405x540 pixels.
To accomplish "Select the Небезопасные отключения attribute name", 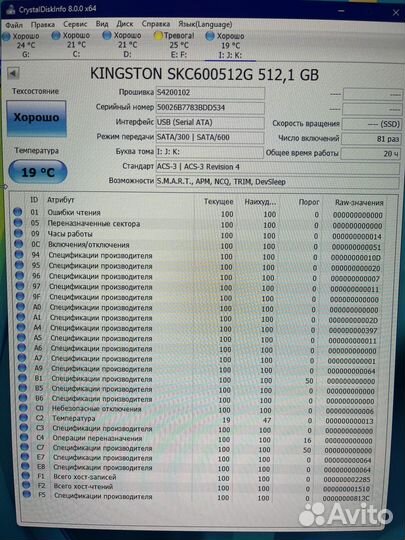I will pos(97,409).
